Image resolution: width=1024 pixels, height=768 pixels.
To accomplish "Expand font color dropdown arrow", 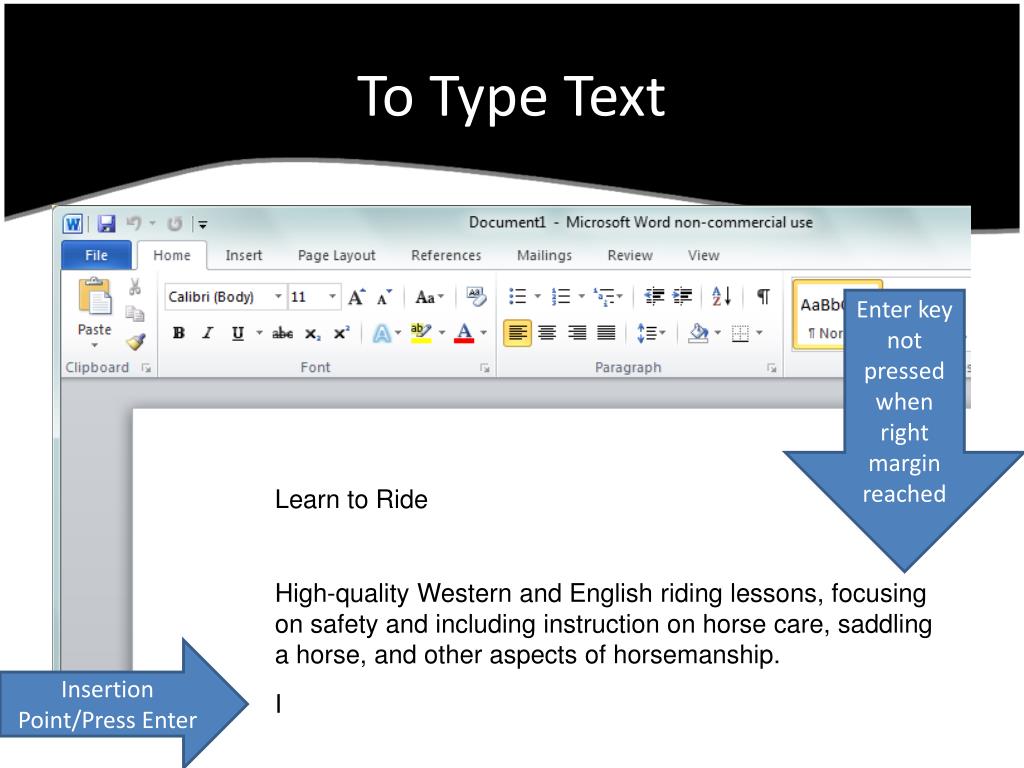I will [x=484, y=333].
